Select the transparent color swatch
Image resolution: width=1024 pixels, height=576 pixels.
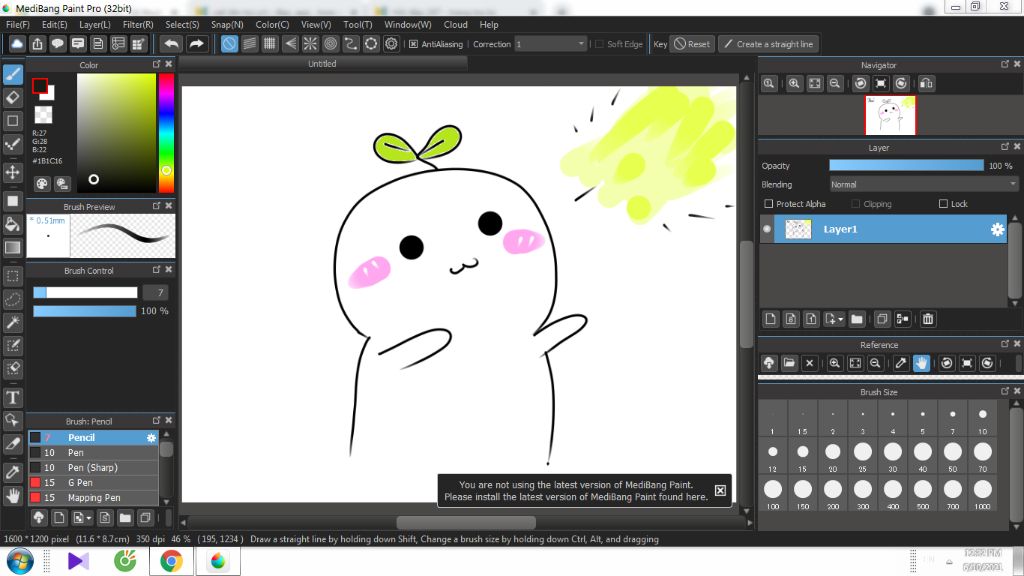pyautogui.click(x=43, y=115)
